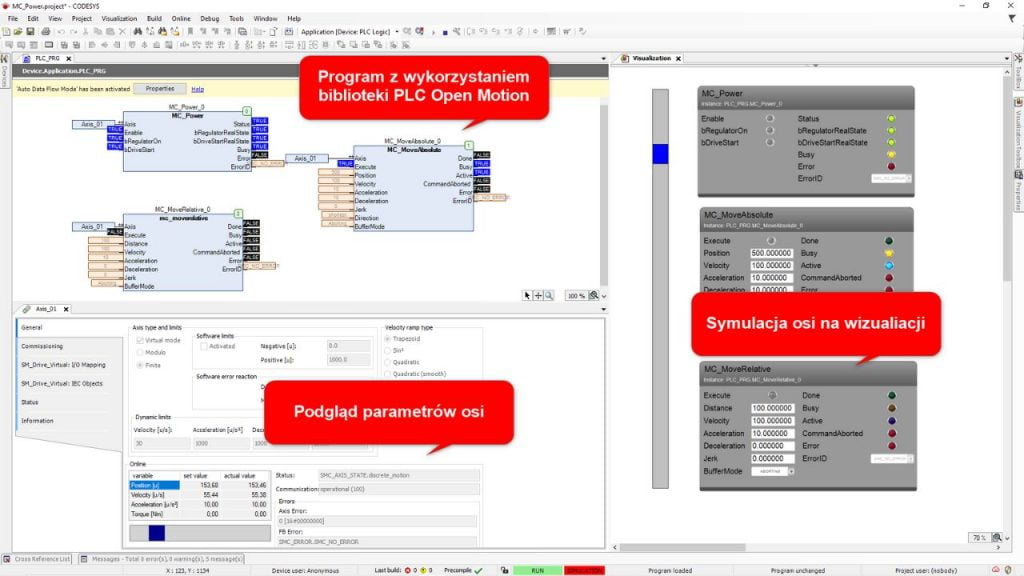The height and width of the screenshot is (576, 1024).
Task: Select the magnifier zoom icon in the editor
Action: 548,296
